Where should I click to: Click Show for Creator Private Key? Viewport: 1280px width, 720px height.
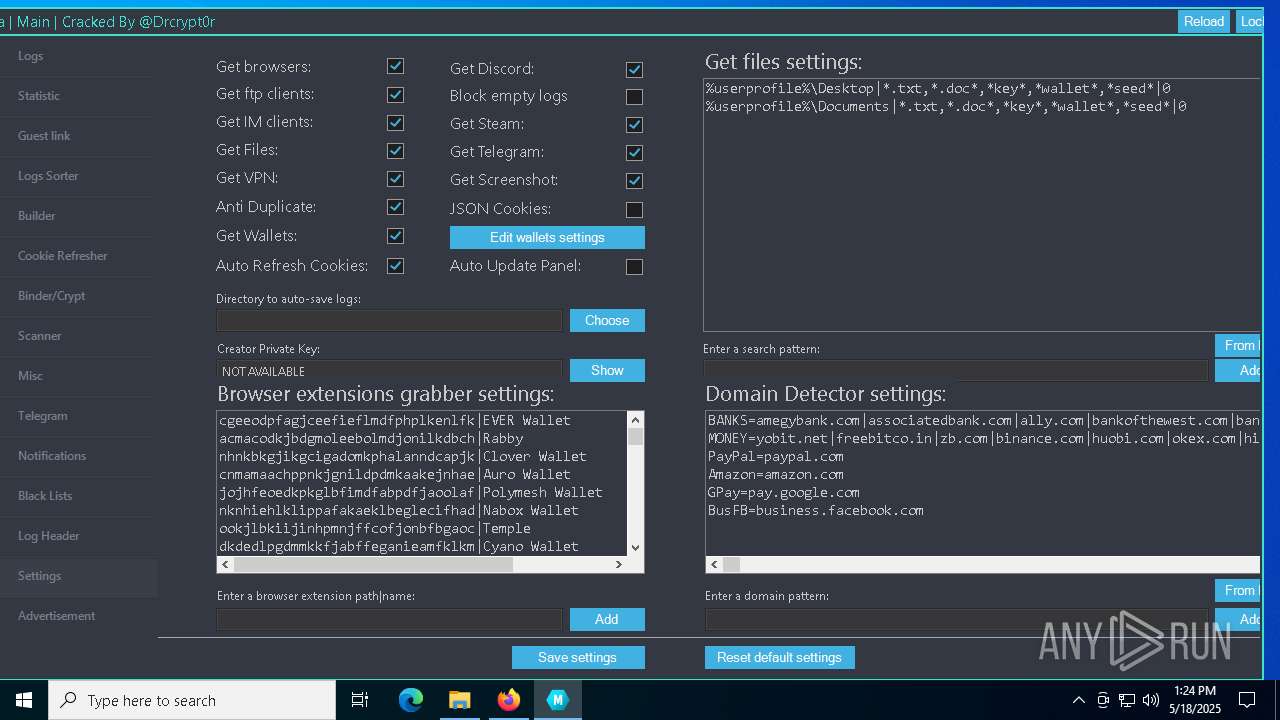pyautogui.click(x=607, y=370)
